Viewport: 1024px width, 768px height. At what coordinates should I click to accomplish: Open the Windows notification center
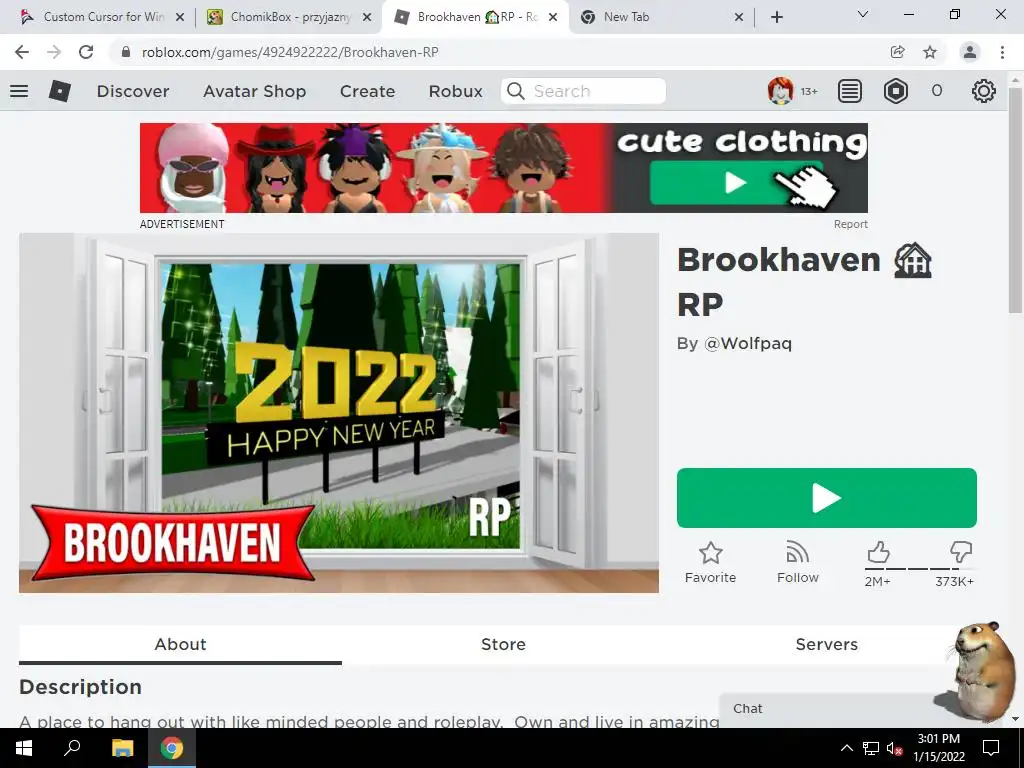991,748
